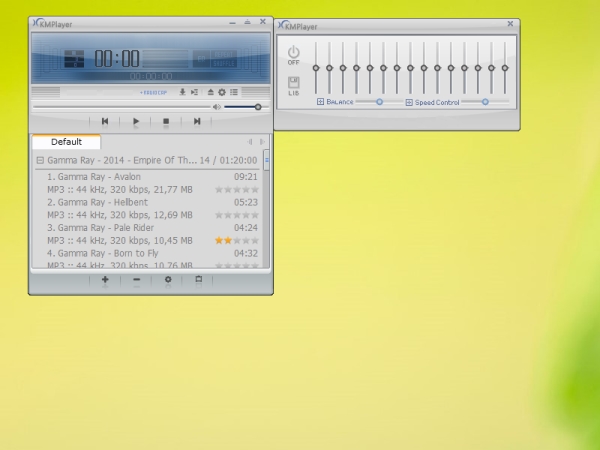Click file info line showing 21,77 MB
Screen dimensions: 600x450
pos(120,190)
